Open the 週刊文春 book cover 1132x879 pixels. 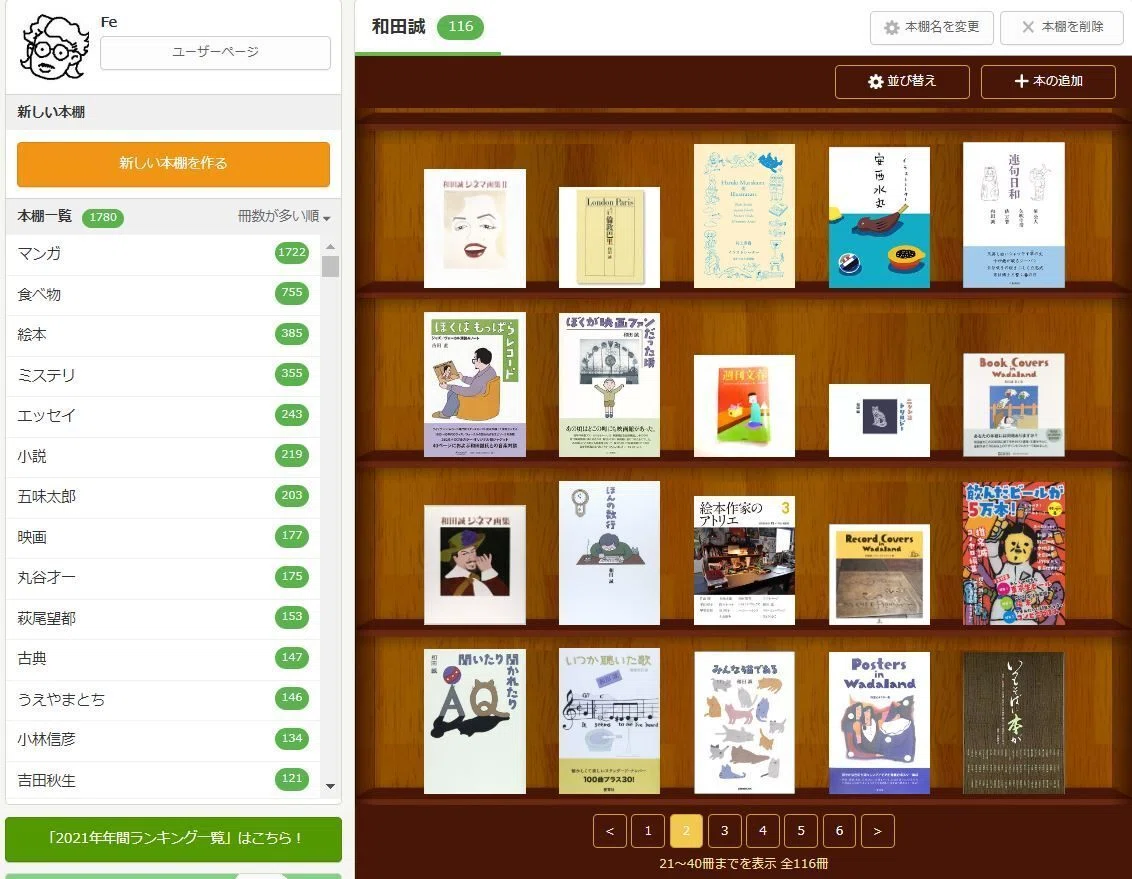pyautogui.click(x=744, y=406)
